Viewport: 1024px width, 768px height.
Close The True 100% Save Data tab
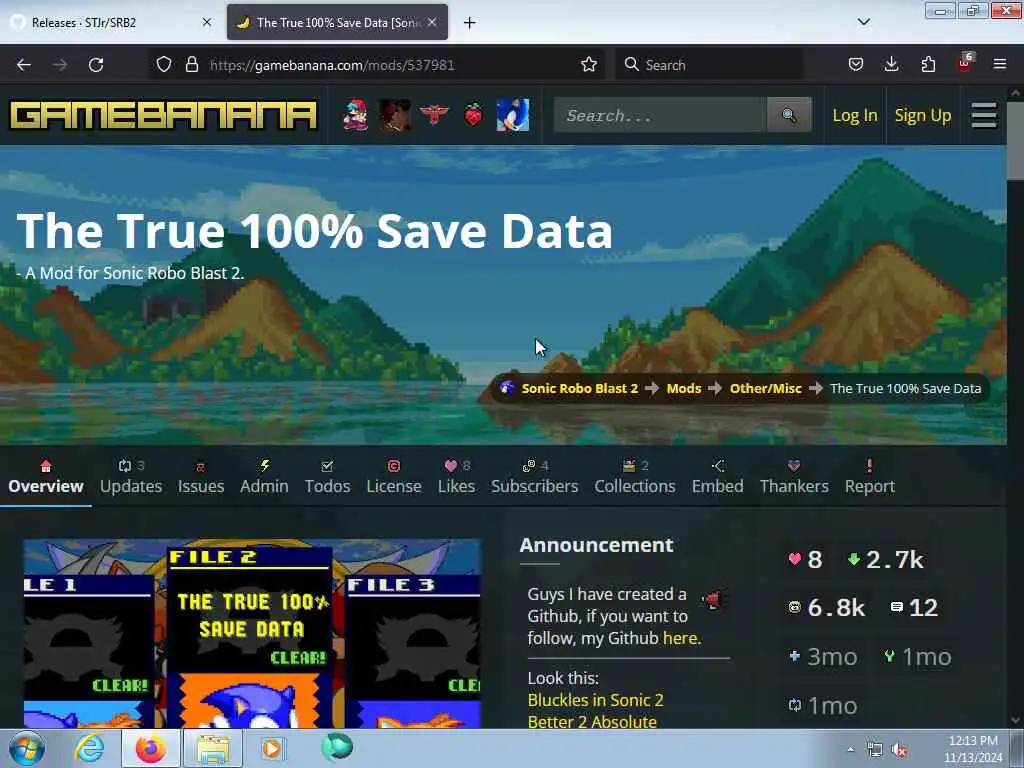pos(432,22)
